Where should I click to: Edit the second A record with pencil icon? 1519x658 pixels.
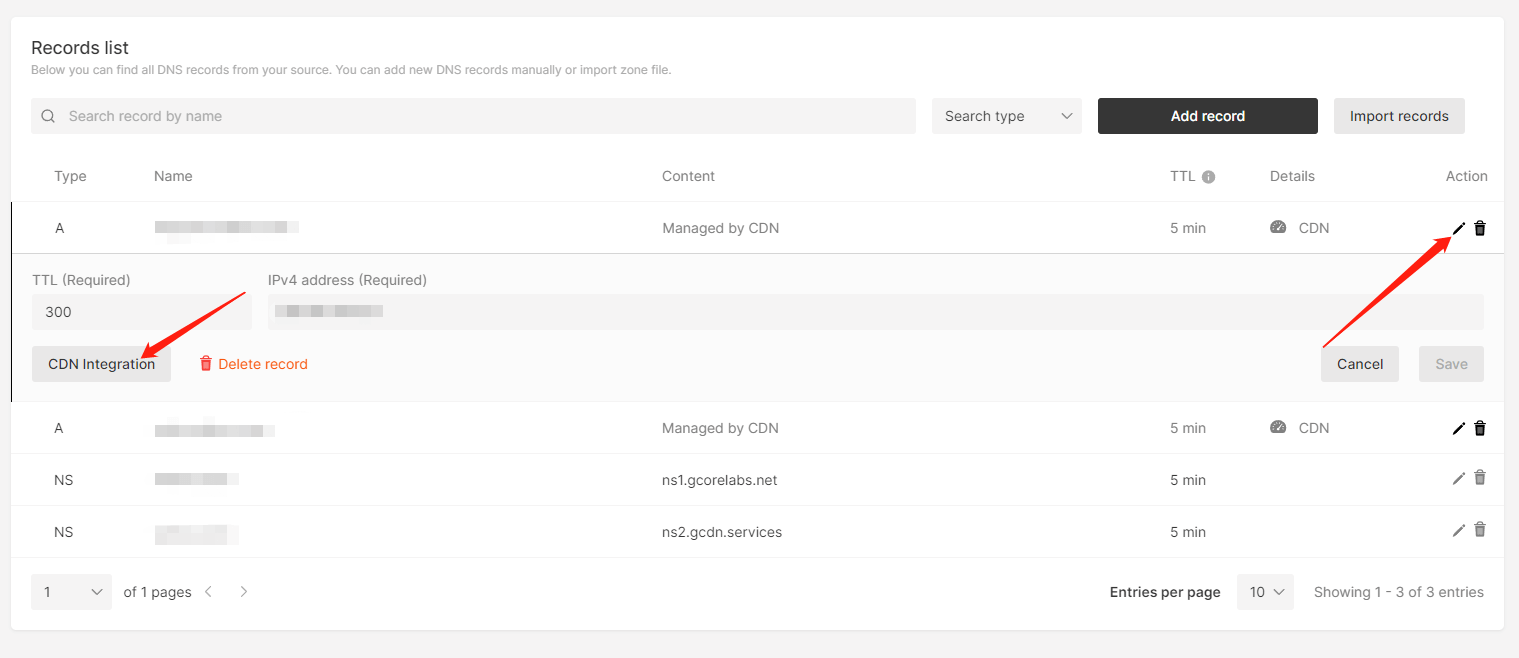pos(1458,428)
